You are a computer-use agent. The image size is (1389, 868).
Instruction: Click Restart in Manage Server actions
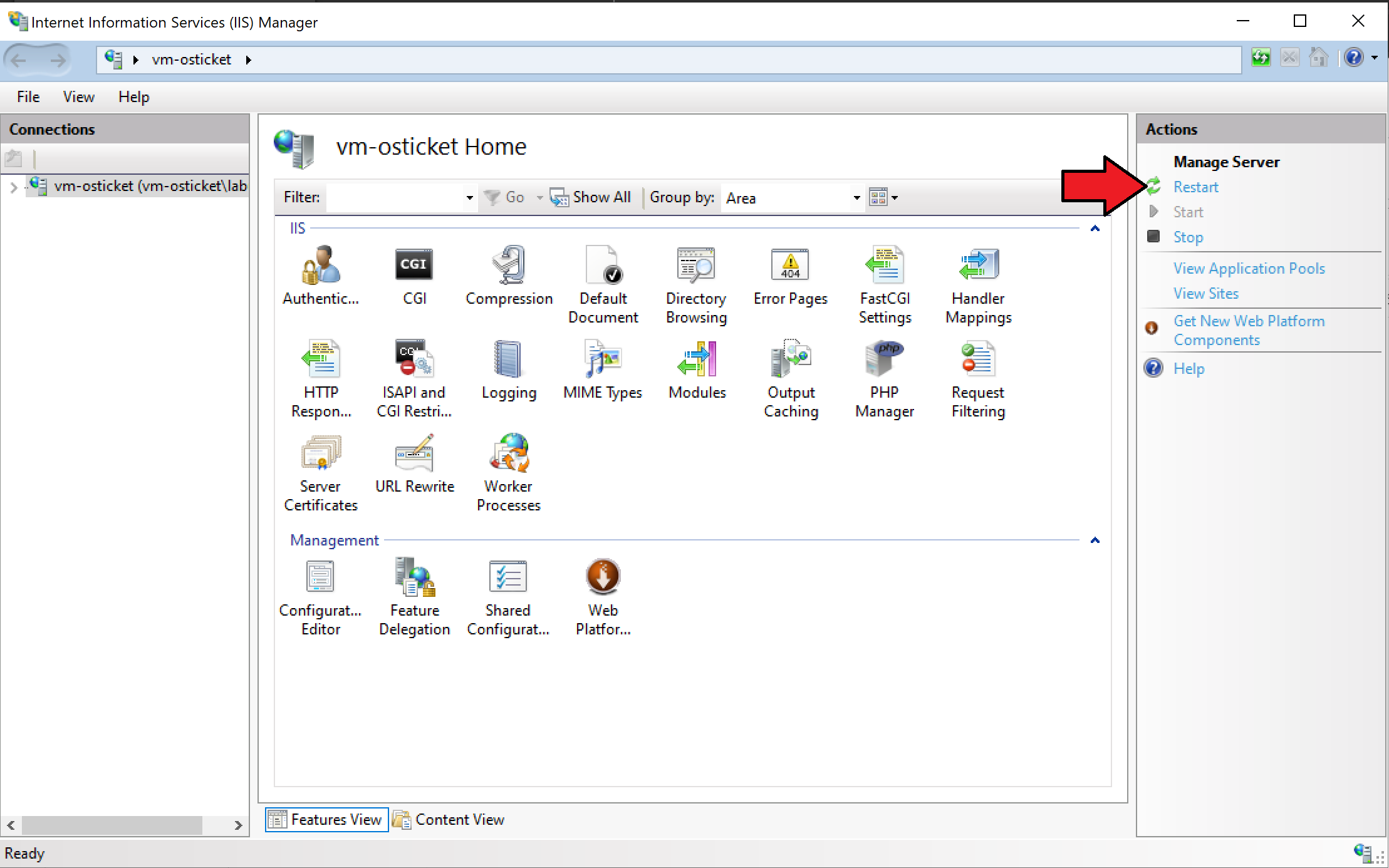1195,187
